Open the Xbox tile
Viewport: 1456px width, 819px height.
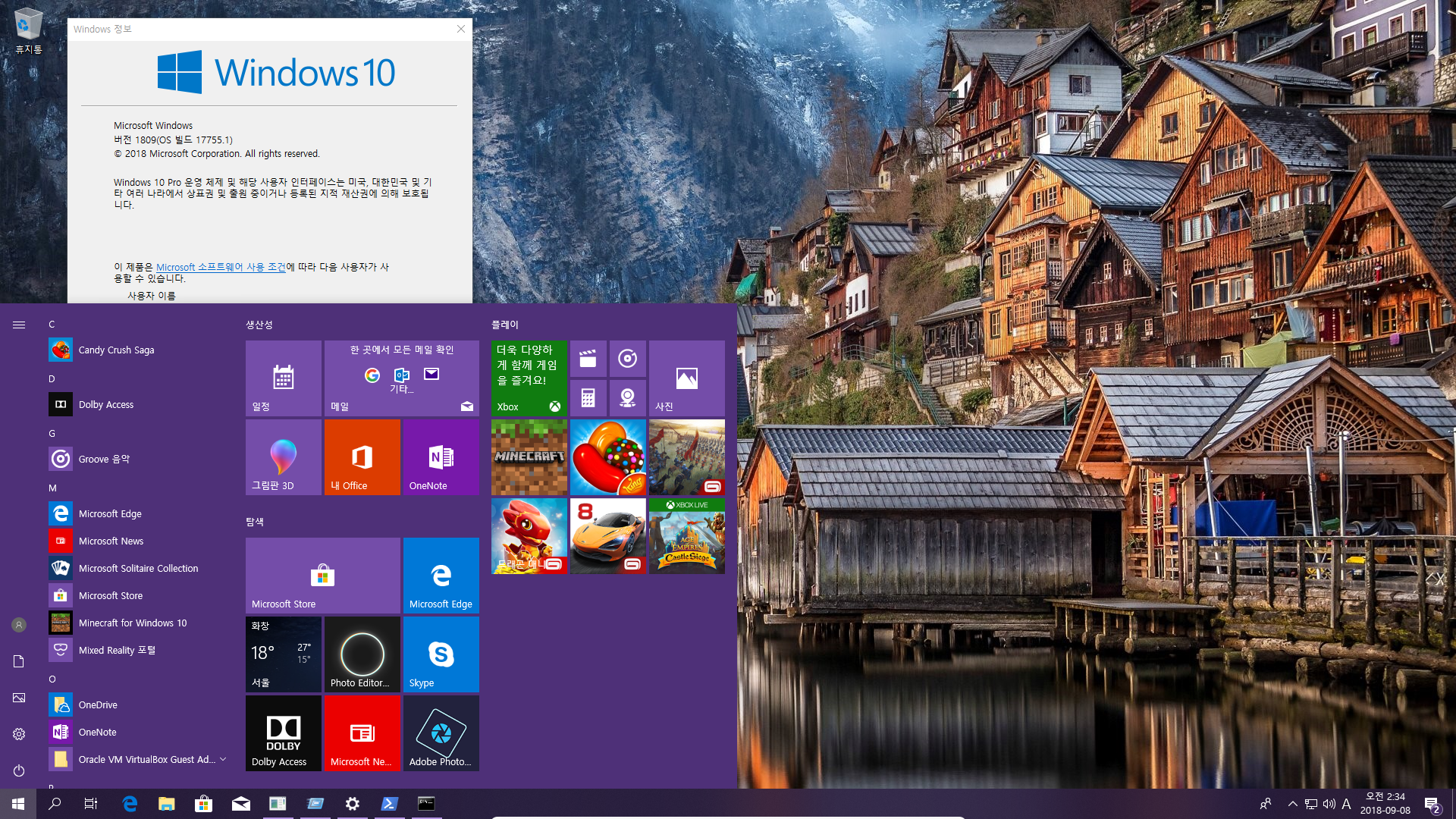529,378
